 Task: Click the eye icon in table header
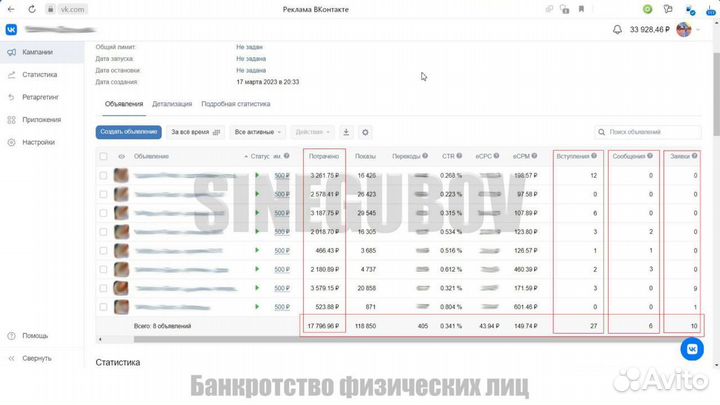click(121, 157)
